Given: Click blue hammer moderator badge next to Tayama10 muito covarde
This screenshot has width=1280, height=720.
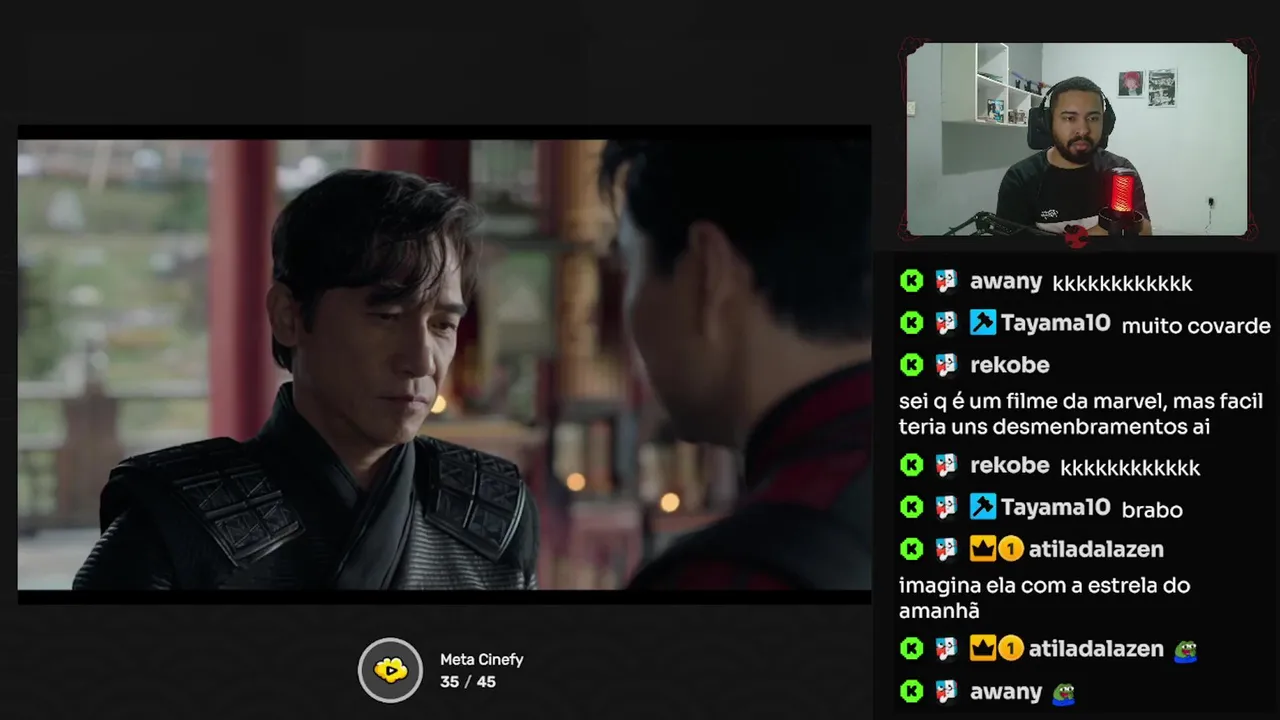Looking at the screenshot, I should (x=983, y=323).
